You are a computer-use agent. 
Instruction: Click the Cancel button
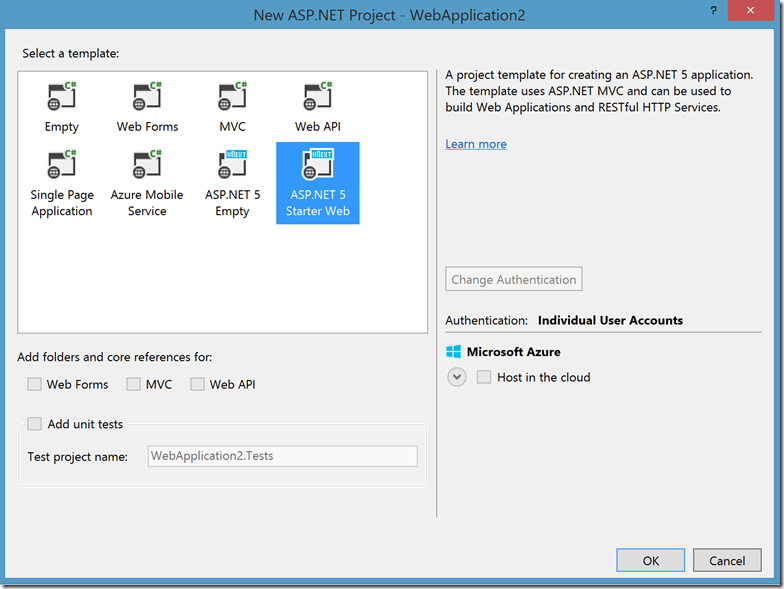point(727,560)
